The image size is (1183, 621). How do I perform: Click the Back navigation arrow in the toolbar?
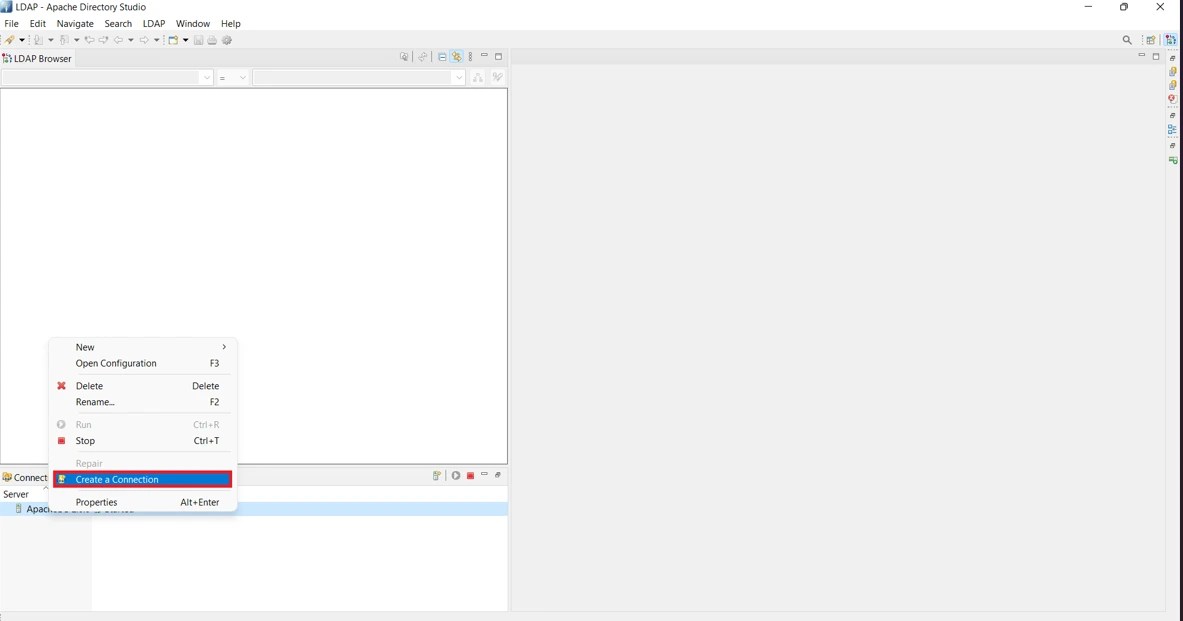click(x=118, y=40)
